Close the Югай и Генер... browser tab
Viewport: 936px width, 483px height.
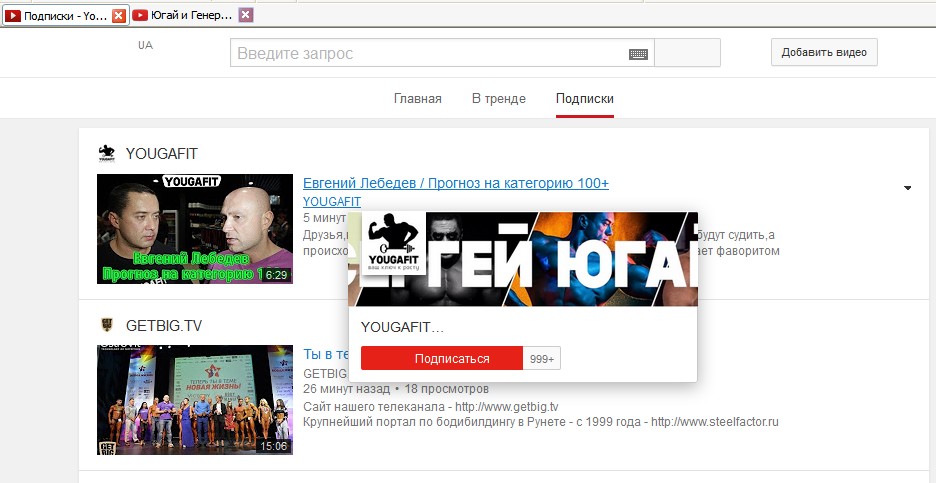246,15
